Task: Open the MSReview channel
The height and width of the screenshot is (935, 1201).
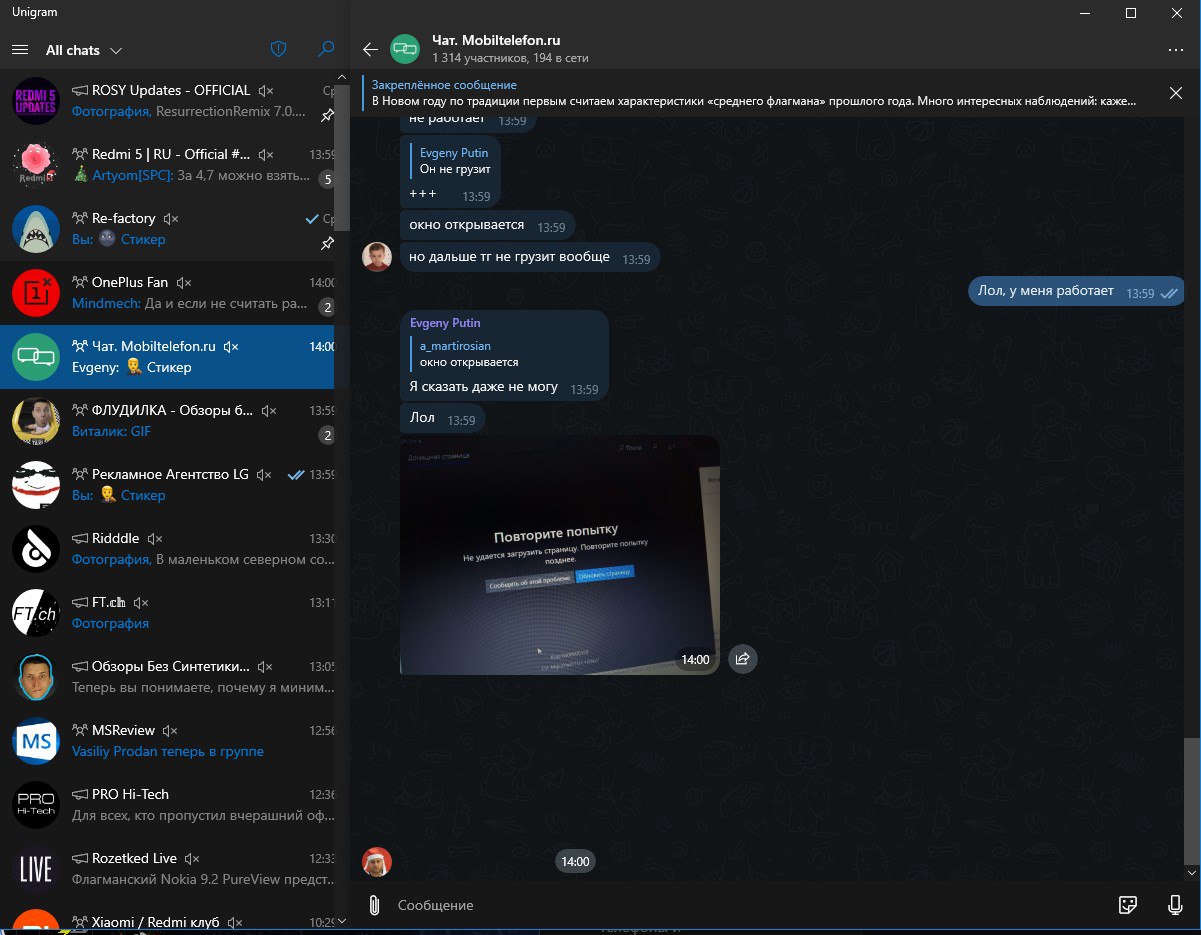Action: pos(168,741)
